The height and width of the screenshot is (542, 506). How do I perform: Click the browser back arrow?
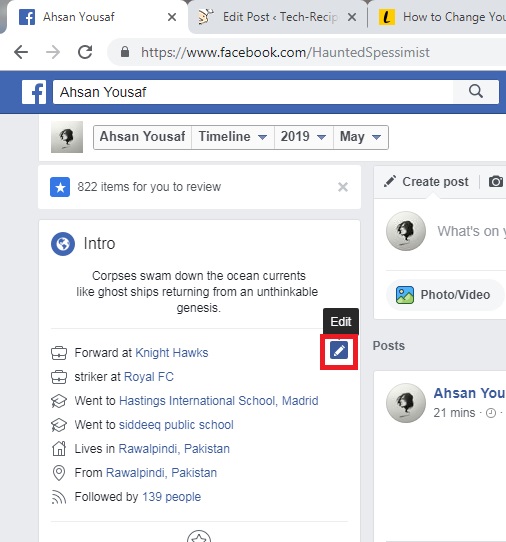click(x=21, y=52)
